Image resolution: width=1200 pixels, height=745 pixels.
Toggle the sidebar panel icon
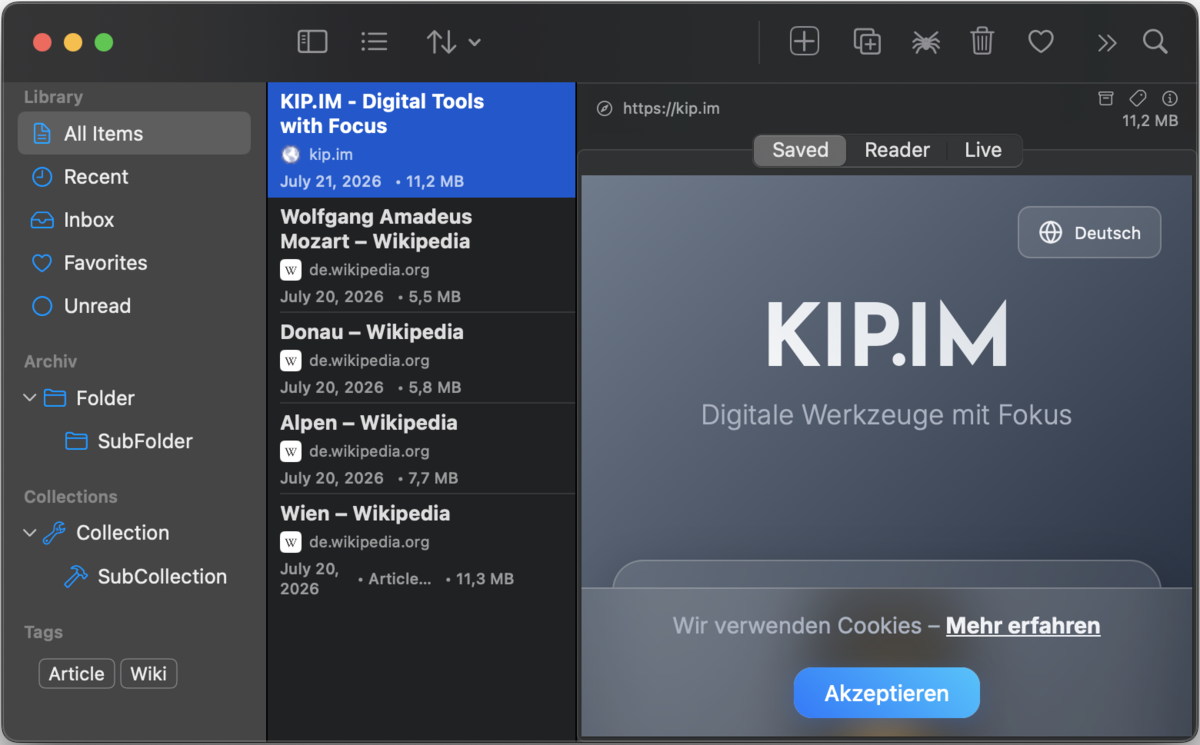pos(312,41)
